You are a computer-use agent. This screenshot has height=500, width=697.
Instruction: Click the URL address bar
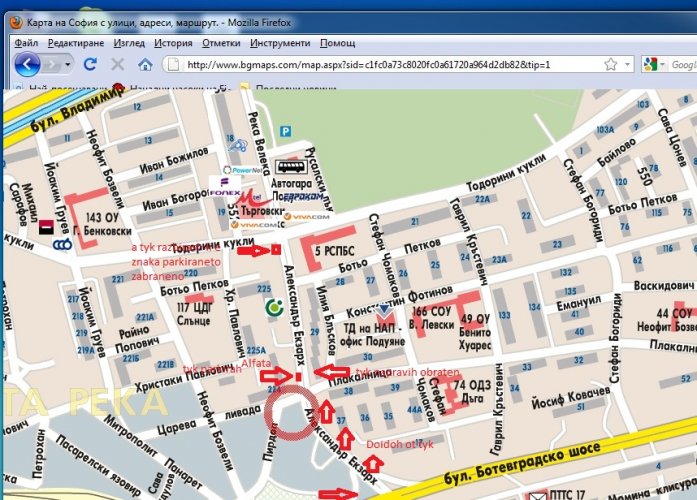(x=400, y=64)
